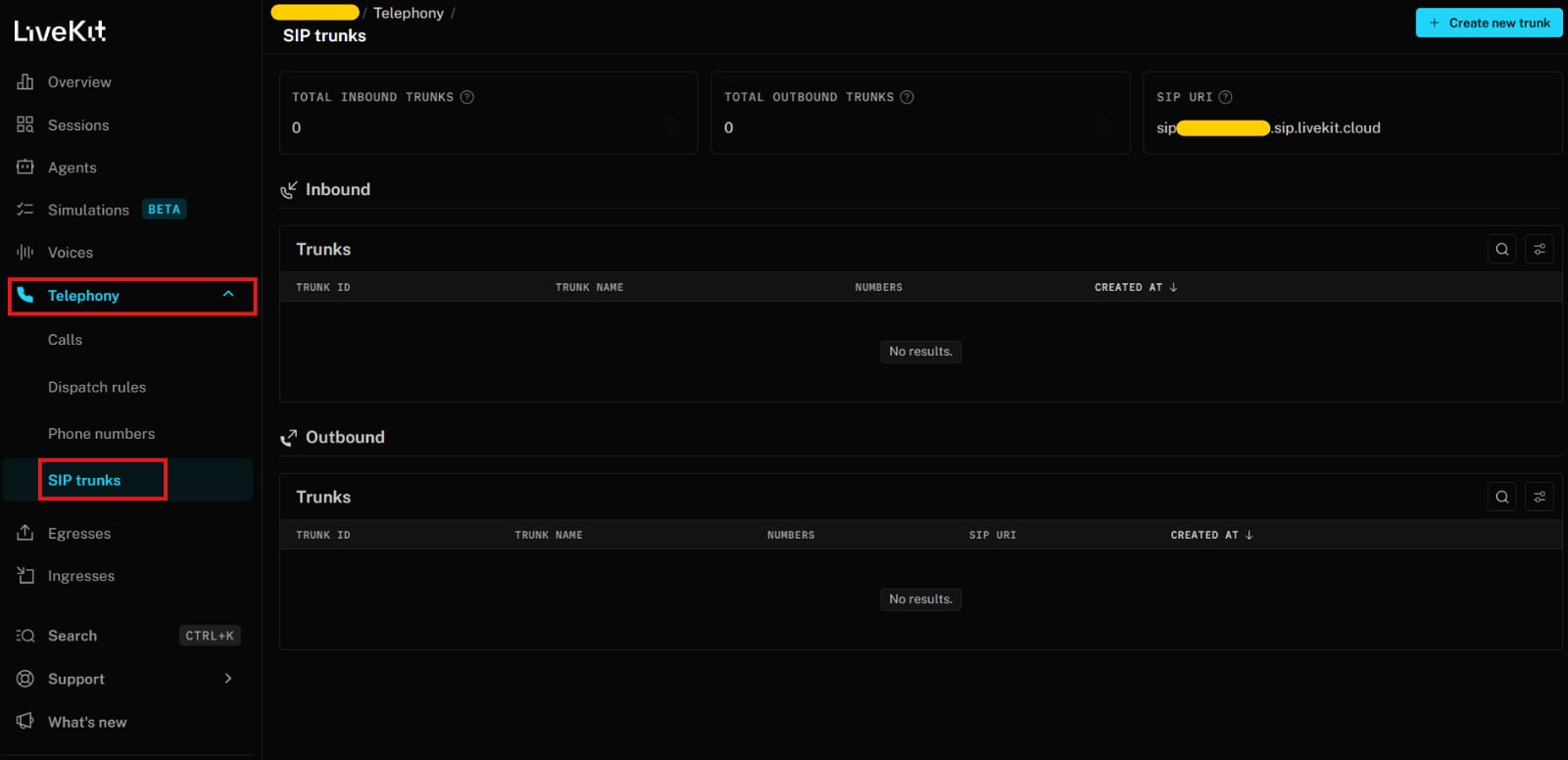Open the Overview page icon
Image resolution: width=1568 pixels, height=760 pixels.
25,82
